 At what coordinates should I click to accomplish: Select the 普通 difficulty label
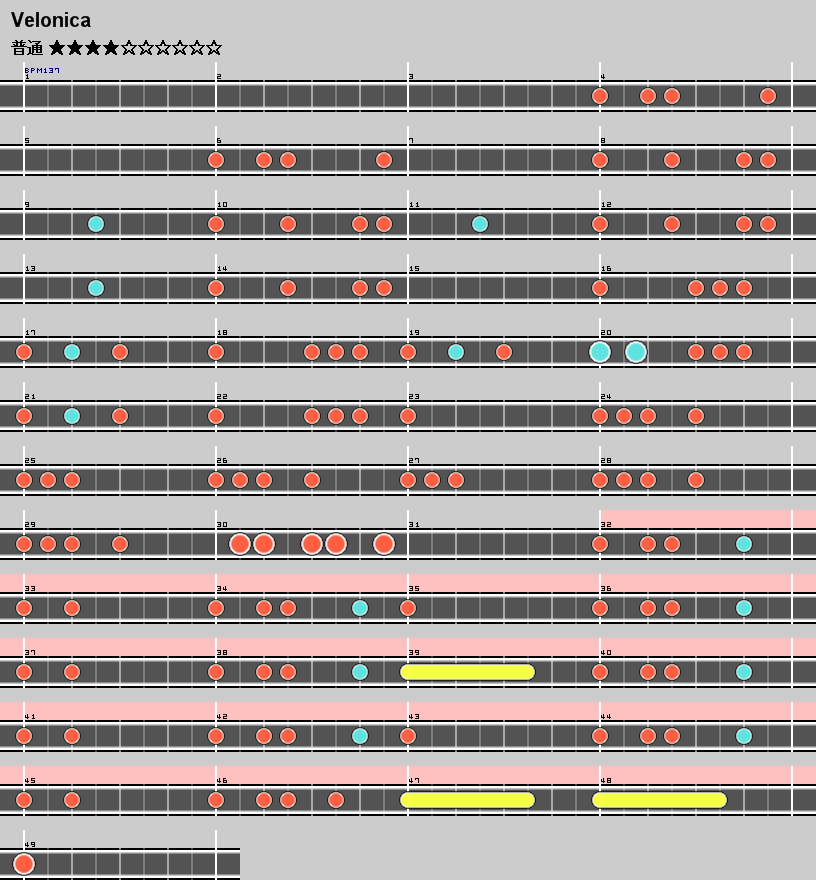(x=27, y=48)
